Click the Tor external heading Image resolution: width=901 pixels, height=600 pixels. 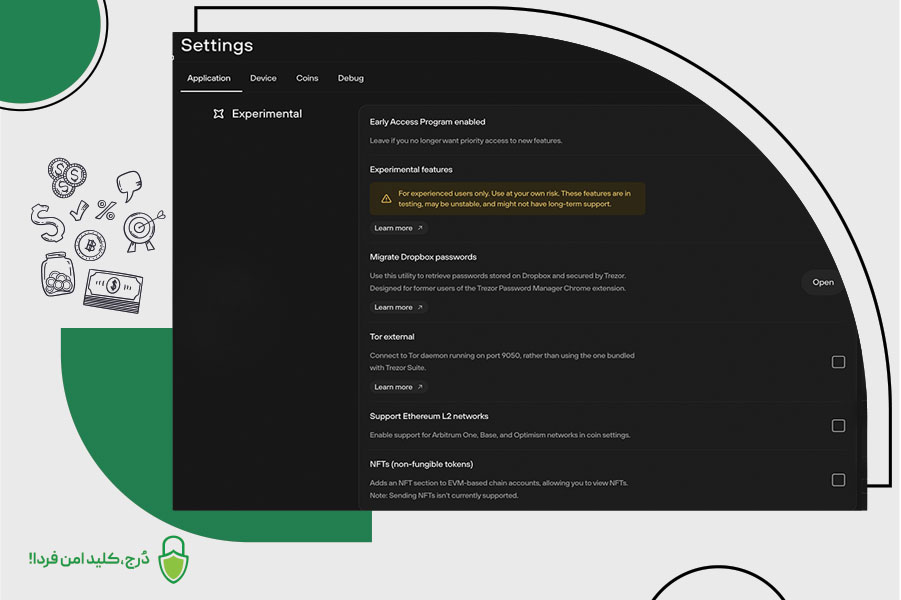(392, 337)
